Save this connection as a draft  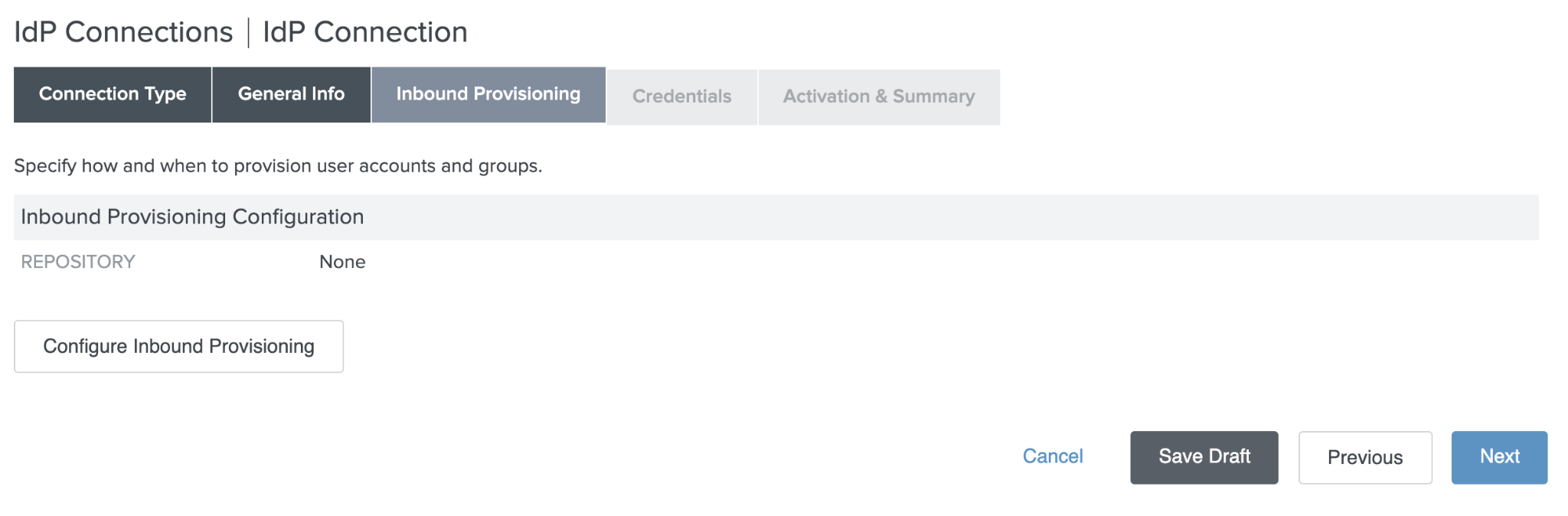tap(1204, 457)
